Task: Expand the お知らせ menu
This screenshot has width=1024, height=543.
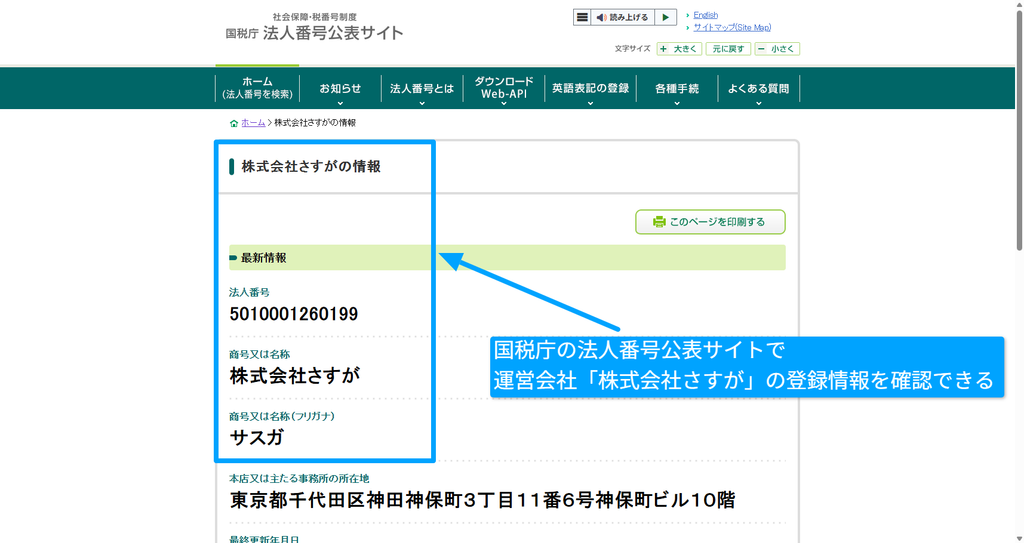Action: (x=340, y=88)
